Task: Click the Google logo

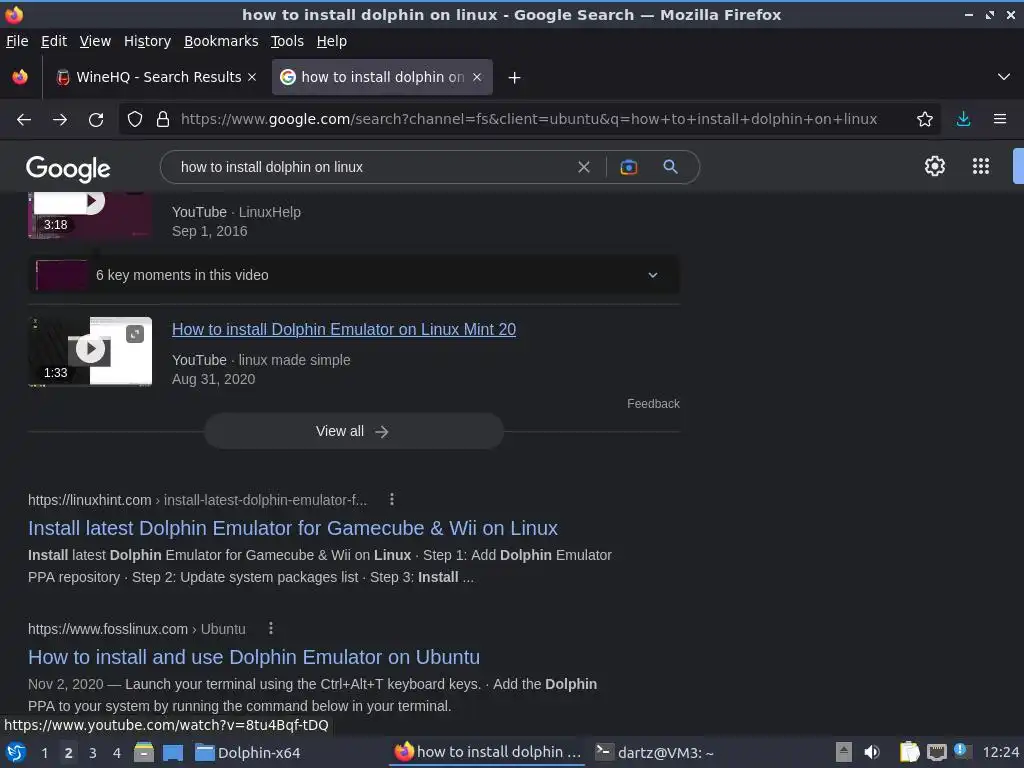Action: tap(68, 168)
